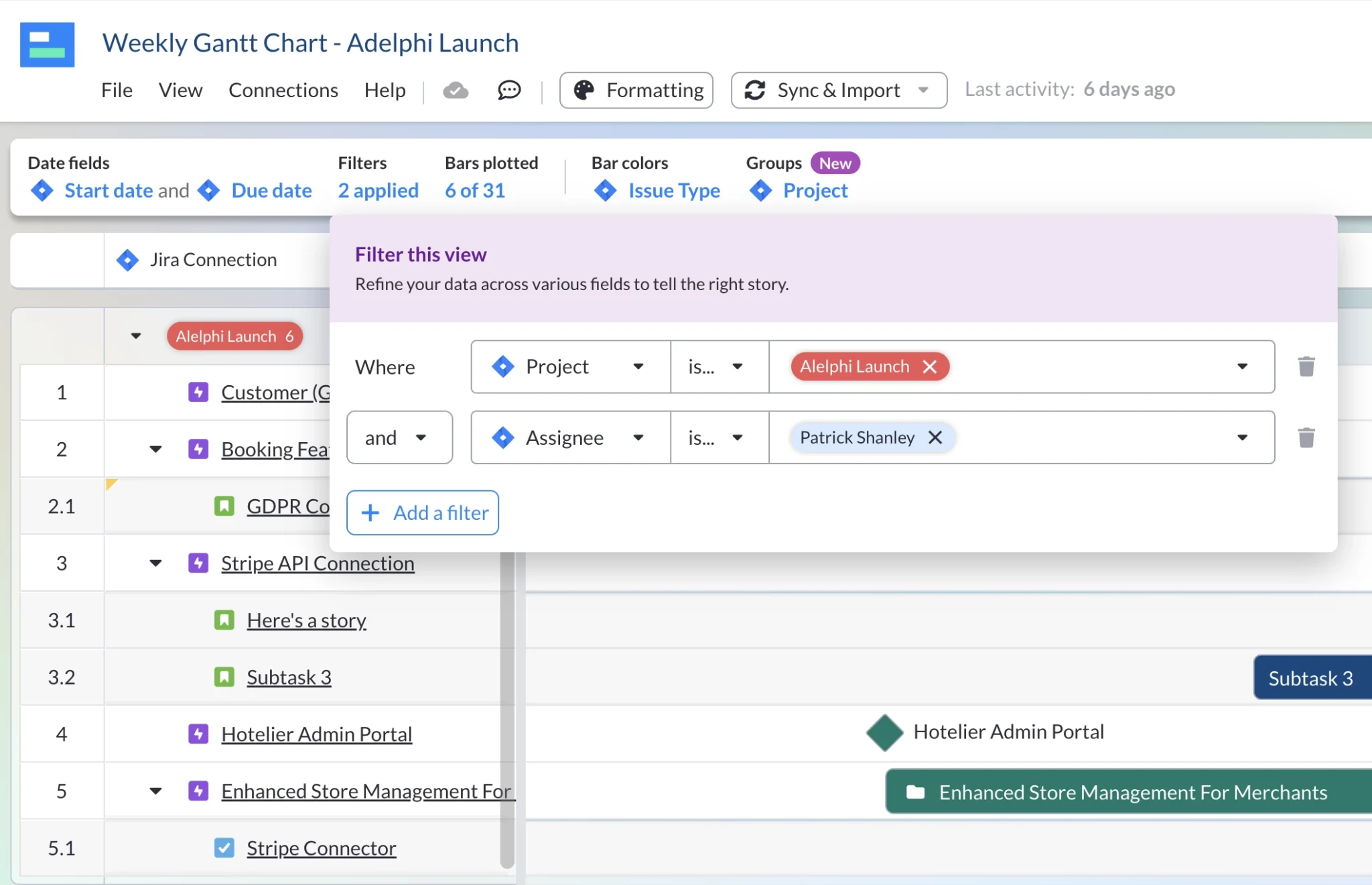Click the story icon beside GDPR row
Image resolution: width=1372 pixels, height=885 pixels.
tap(224, 506)
